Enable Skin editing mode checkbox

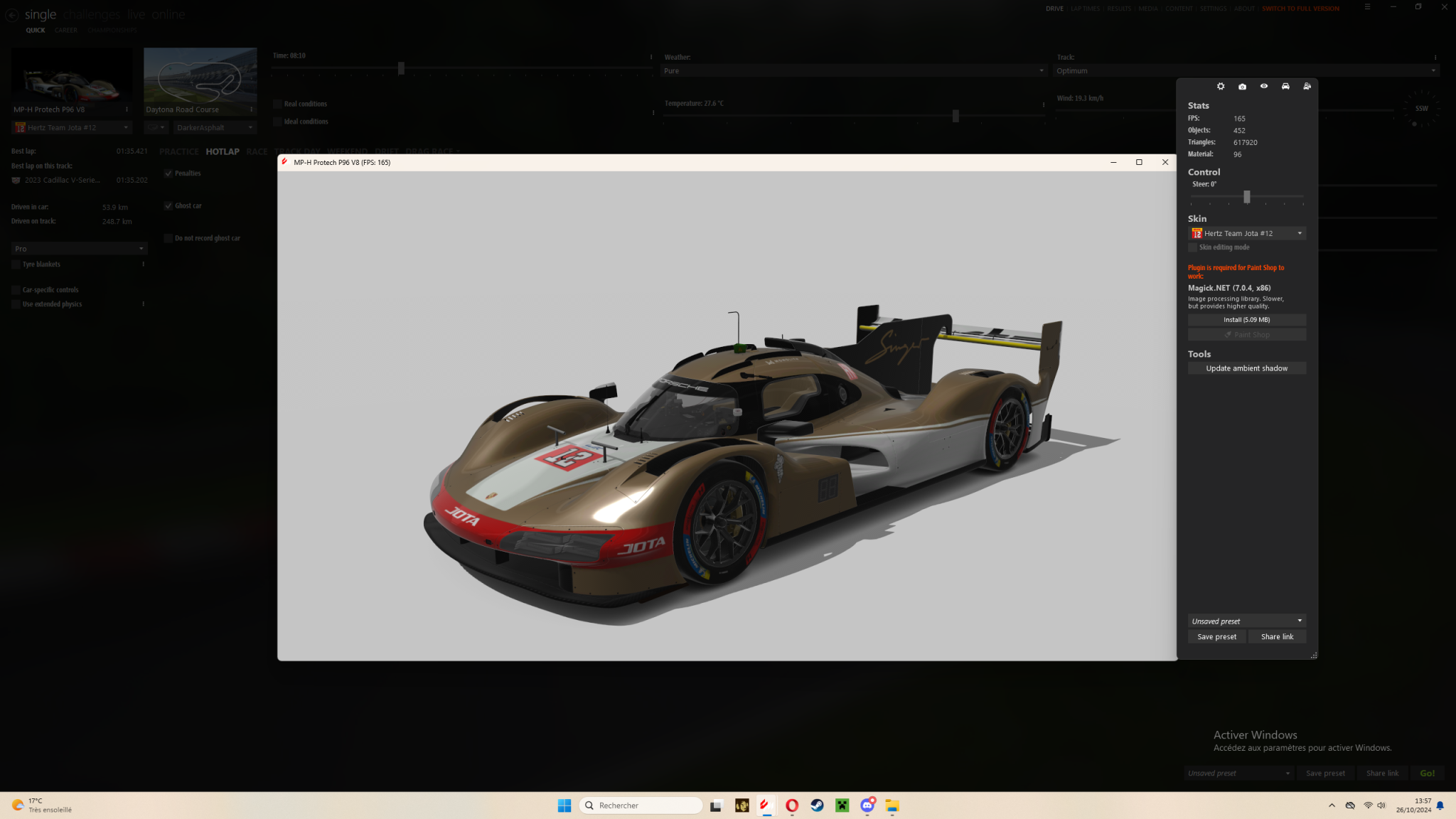(1193, 247)
